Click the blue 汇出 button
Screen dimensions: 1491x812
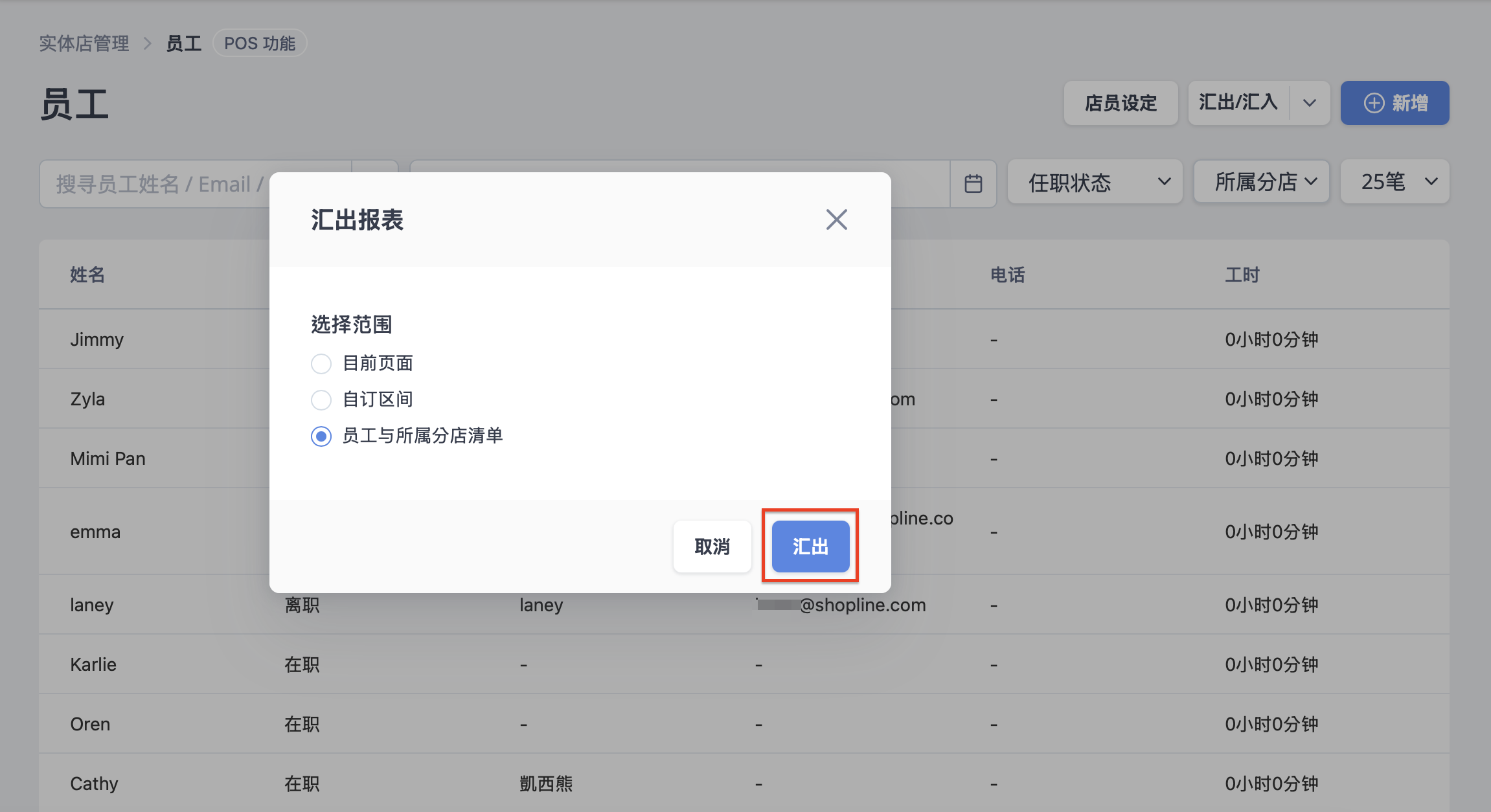click(810, 547)
